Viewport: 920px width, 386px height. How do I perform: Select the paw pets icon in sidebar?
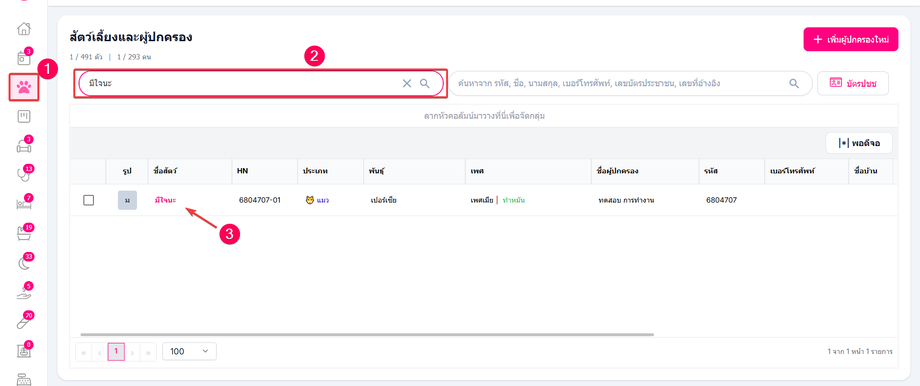[x=23, y=87]
